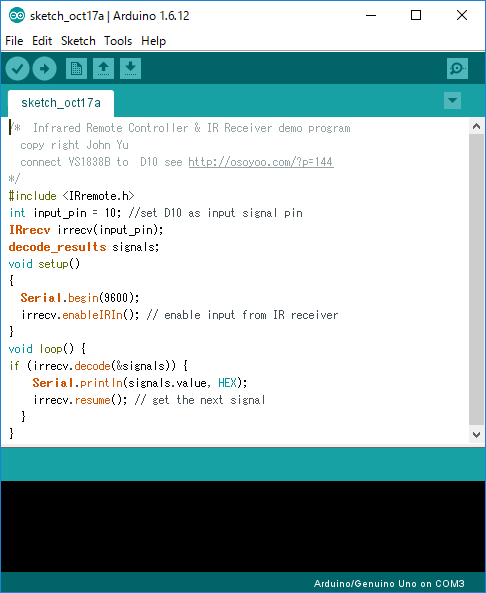486x593 pixels.
Task: Upload sketch with the arrow button
Action: [45, 68]
